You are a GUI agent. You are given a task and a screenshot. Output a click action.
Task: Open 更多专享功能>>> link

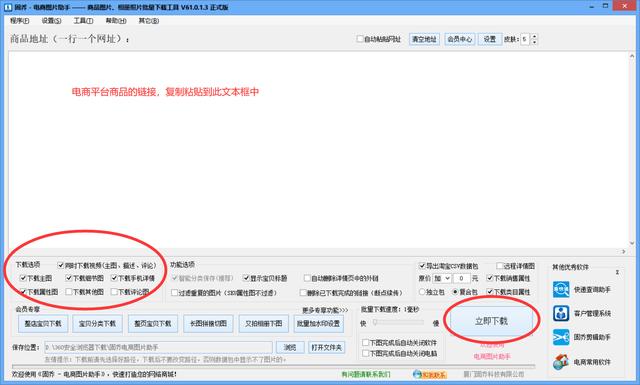325,310
